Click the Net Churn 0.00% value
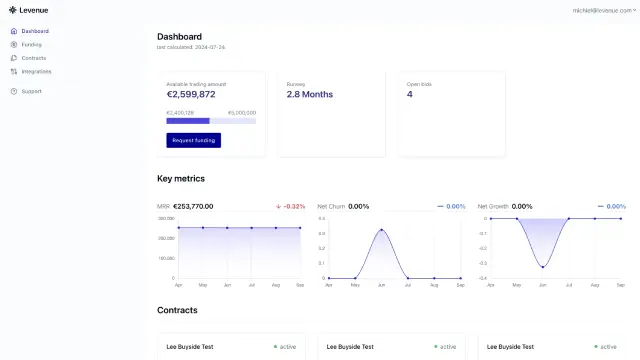This screenshot has height=360, width=640. (358, 207)
